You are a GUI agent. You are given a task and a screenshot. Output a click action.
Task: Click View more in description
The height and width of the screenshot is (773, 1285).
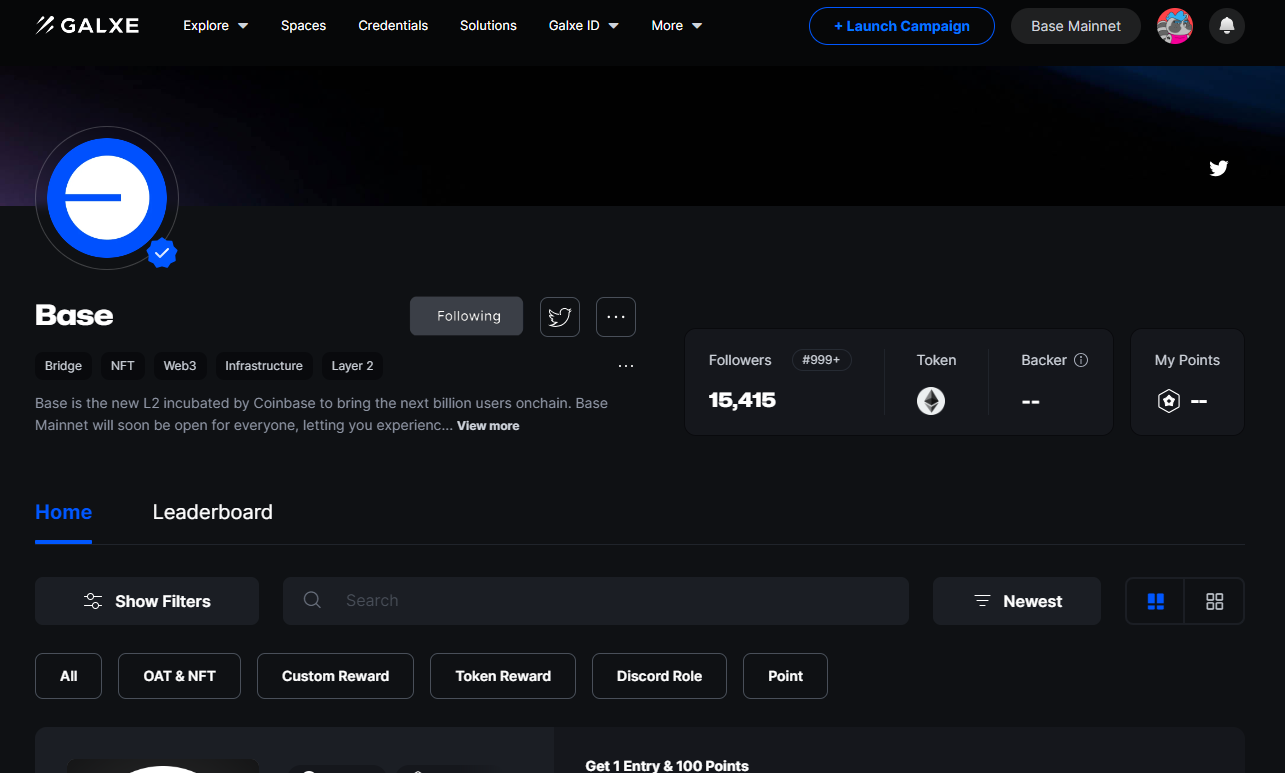tap(488, 426)
